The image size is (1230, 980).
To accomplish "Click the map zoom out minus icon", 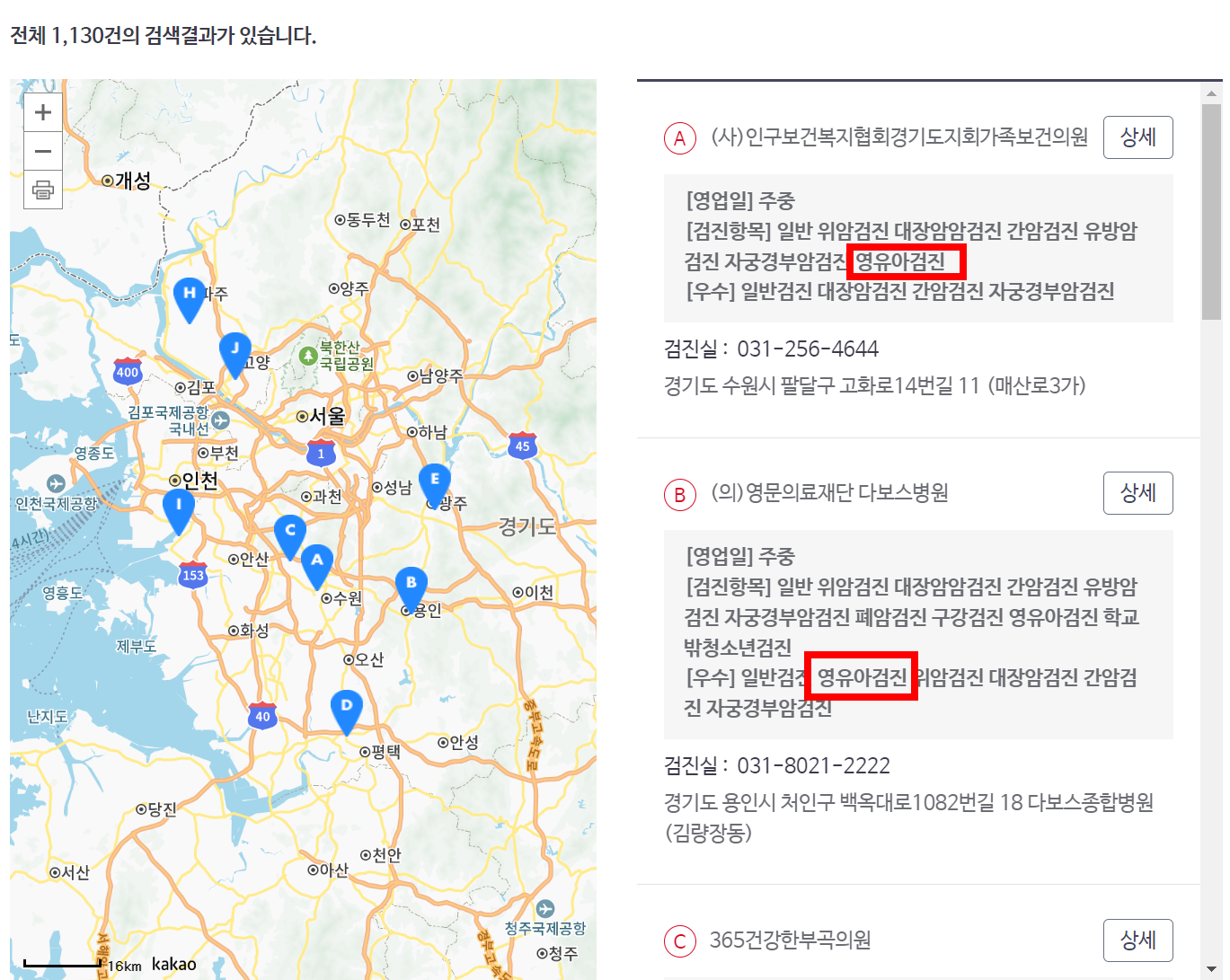I will (x=42, y=151).
